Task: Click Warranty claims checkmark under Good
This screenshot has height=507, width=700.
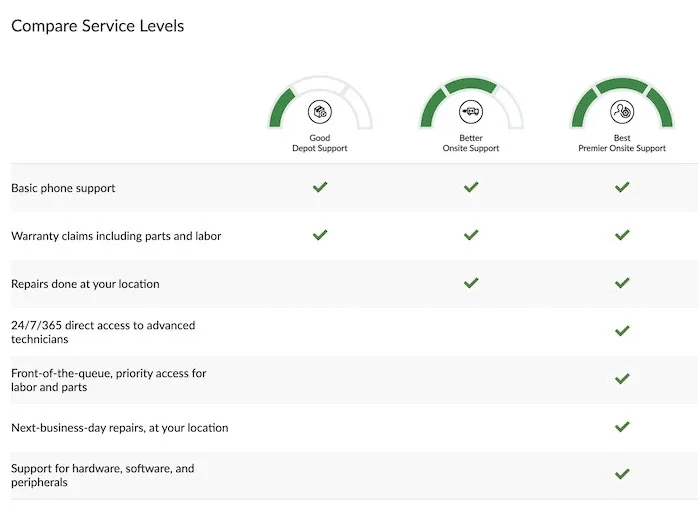Action: (x=320, y=235)
